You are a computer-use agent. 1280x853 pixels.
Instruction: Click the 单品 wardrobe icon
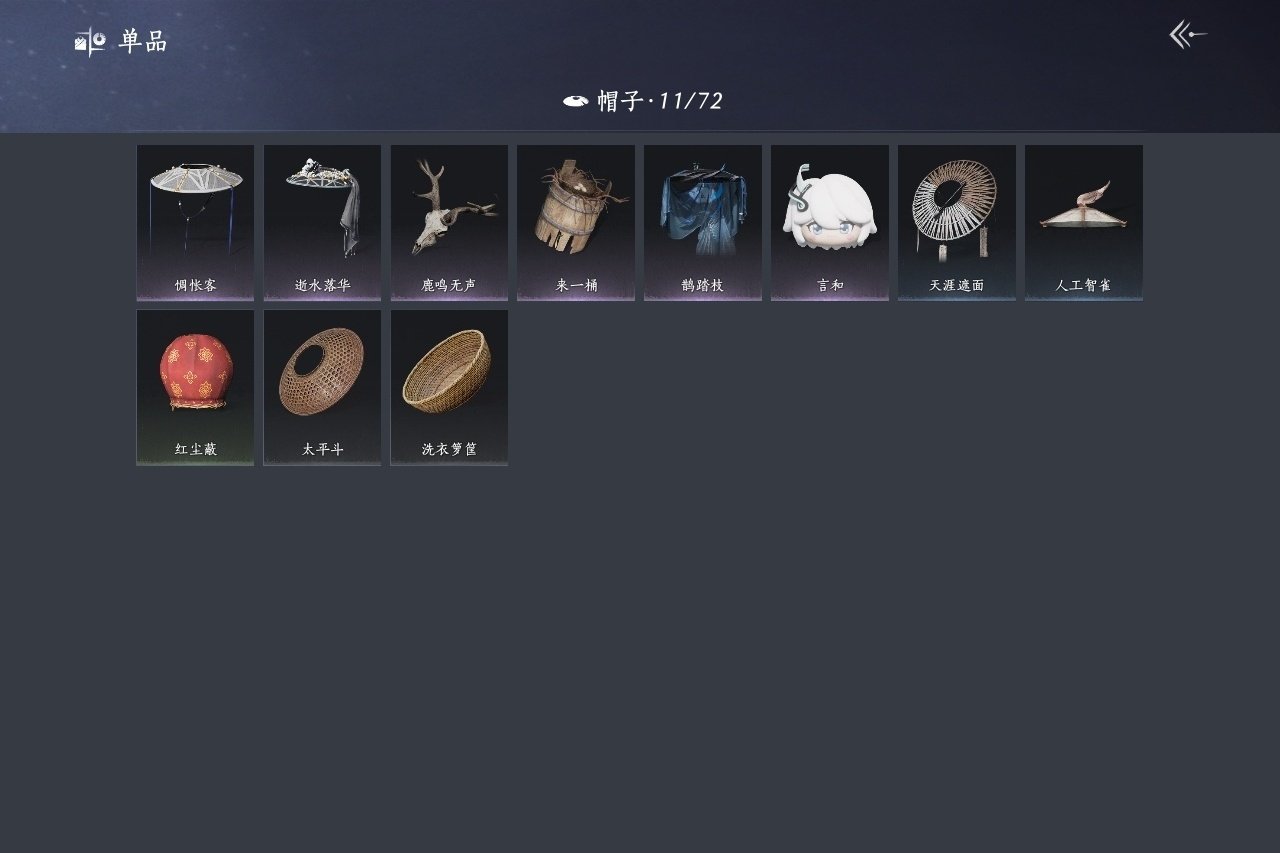90,42
